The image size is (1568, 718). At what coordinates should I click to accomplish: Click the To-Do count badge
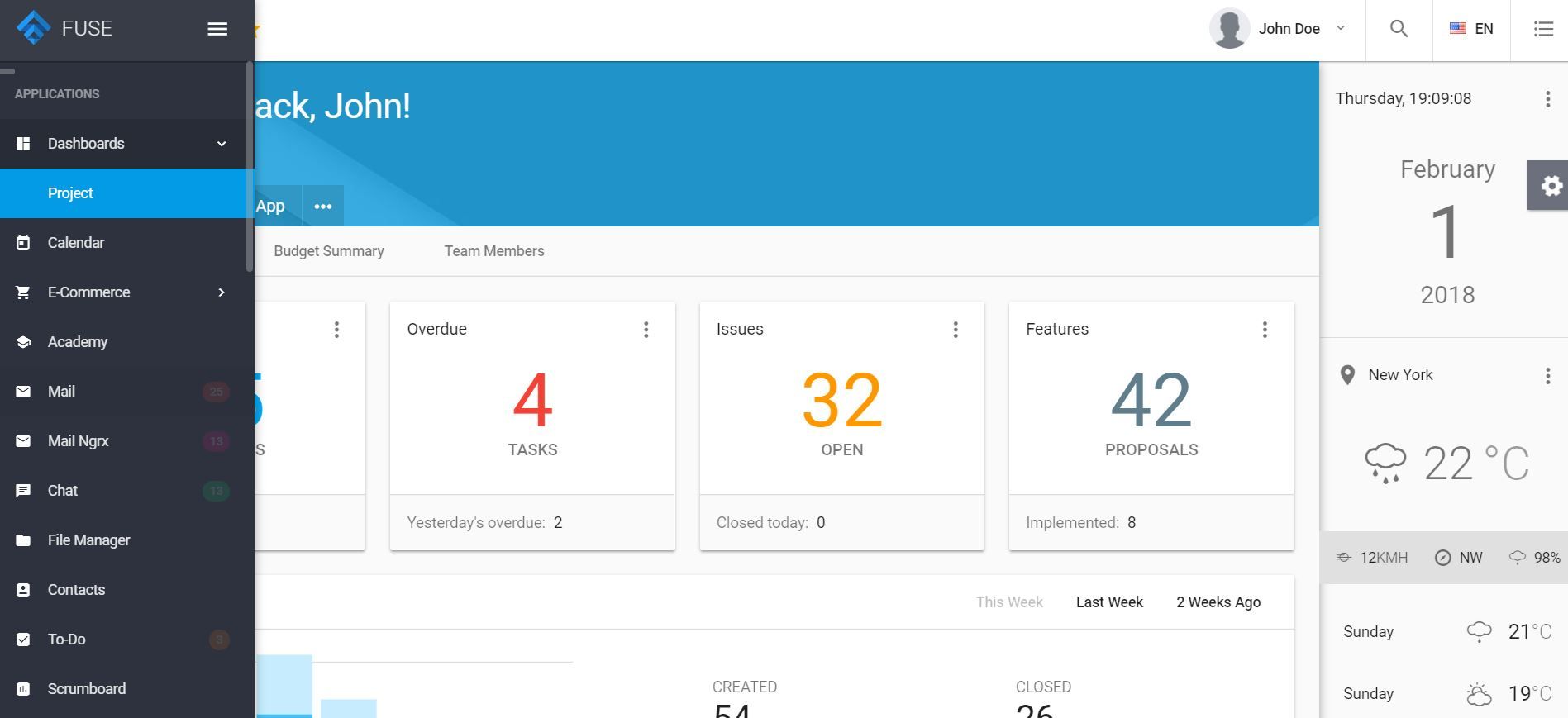coord(219,640)
